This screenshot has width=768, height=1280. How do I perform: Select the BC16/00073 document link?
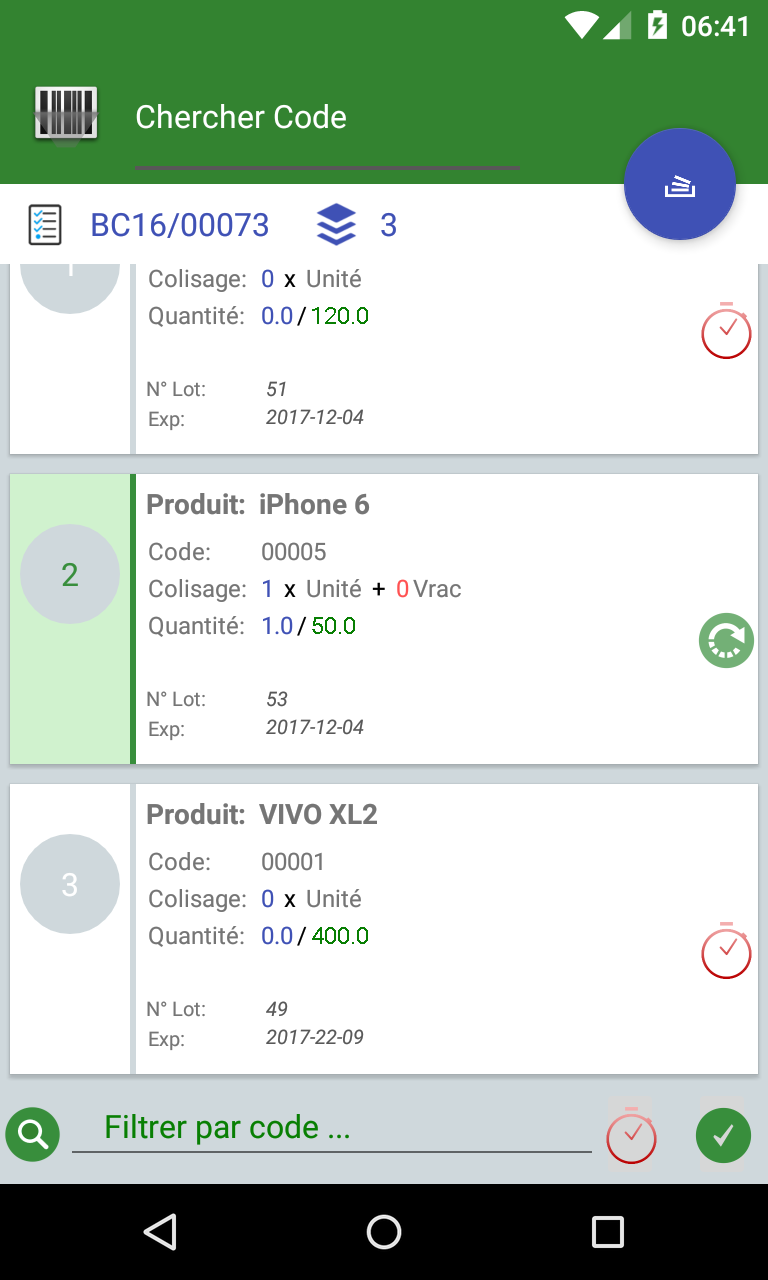pos(179,224)
